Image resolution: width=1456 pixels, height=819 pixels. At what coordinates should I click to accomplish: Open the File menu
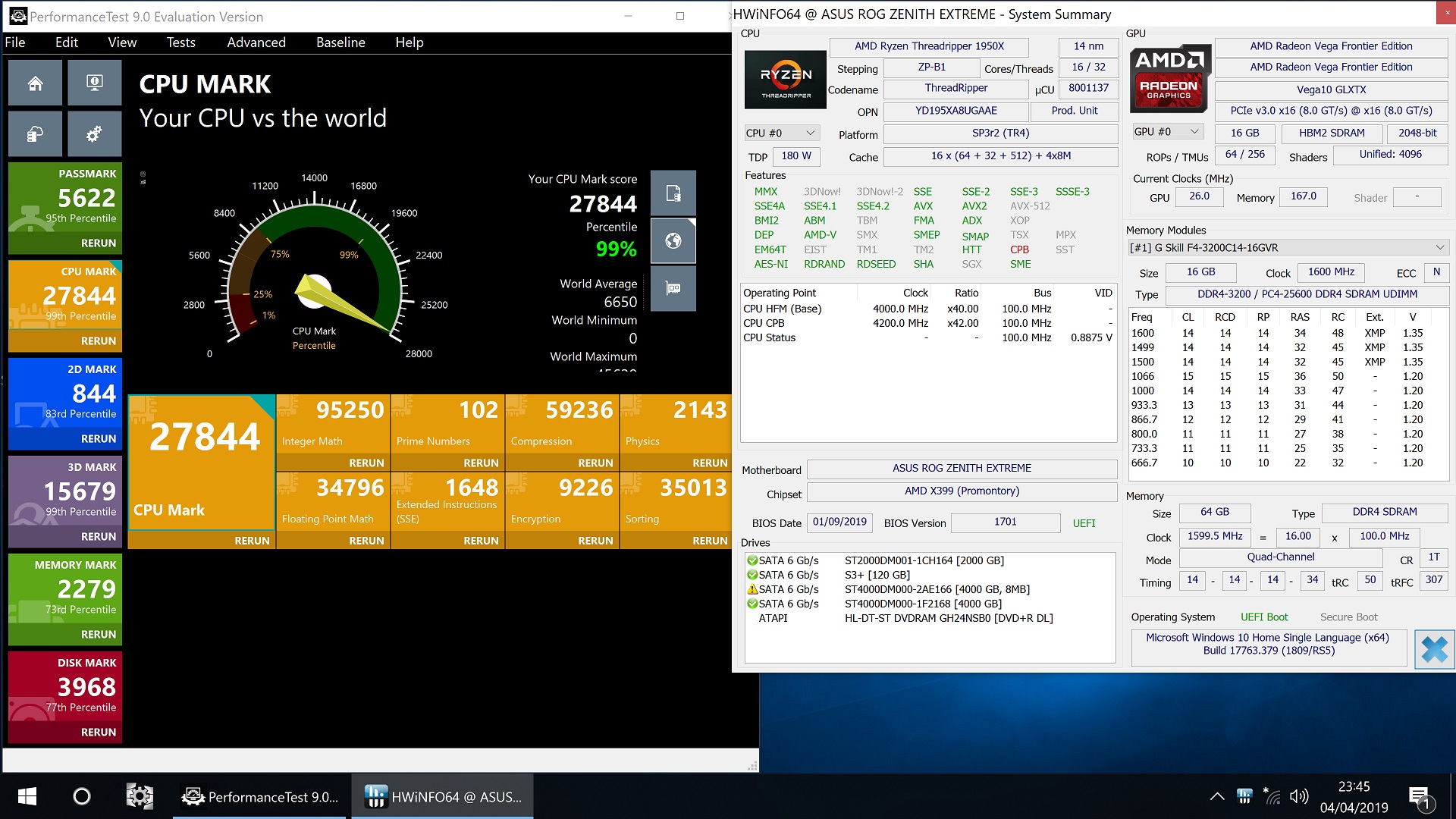click(15, 42)
